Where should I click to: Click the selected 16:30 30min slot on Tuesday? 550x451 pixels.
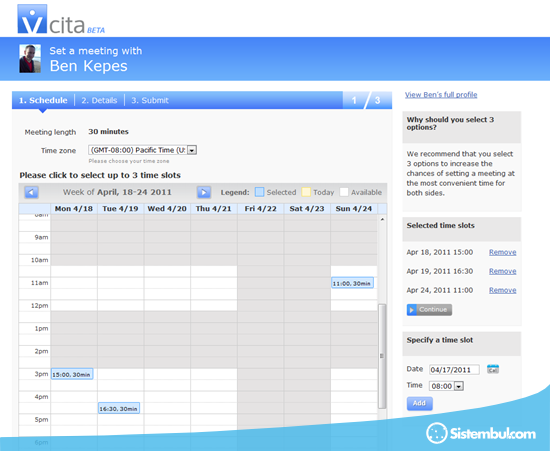(x=119, y=408)
